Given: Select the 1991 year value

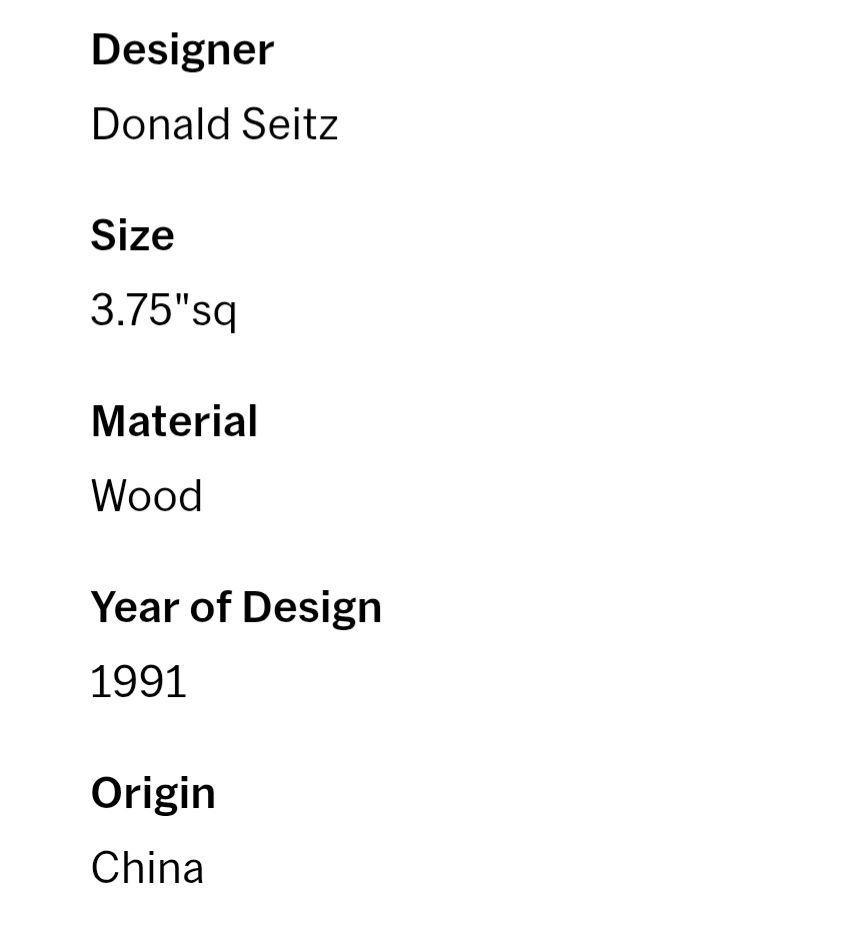Looking at the screenshot, I should point(138,682).
